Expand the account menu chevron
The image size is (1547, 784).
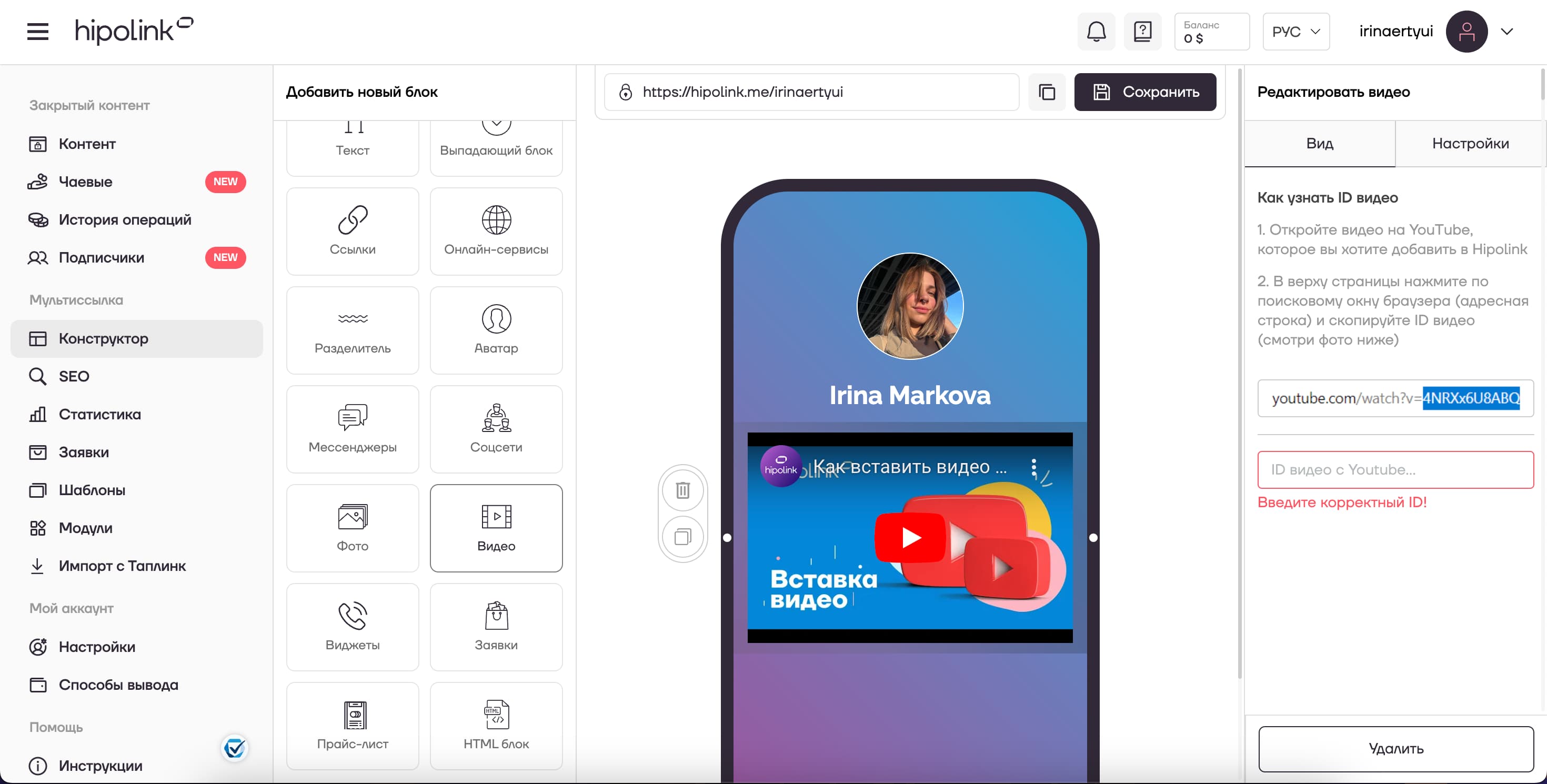pyautogui.click(x=1507, y=31)
